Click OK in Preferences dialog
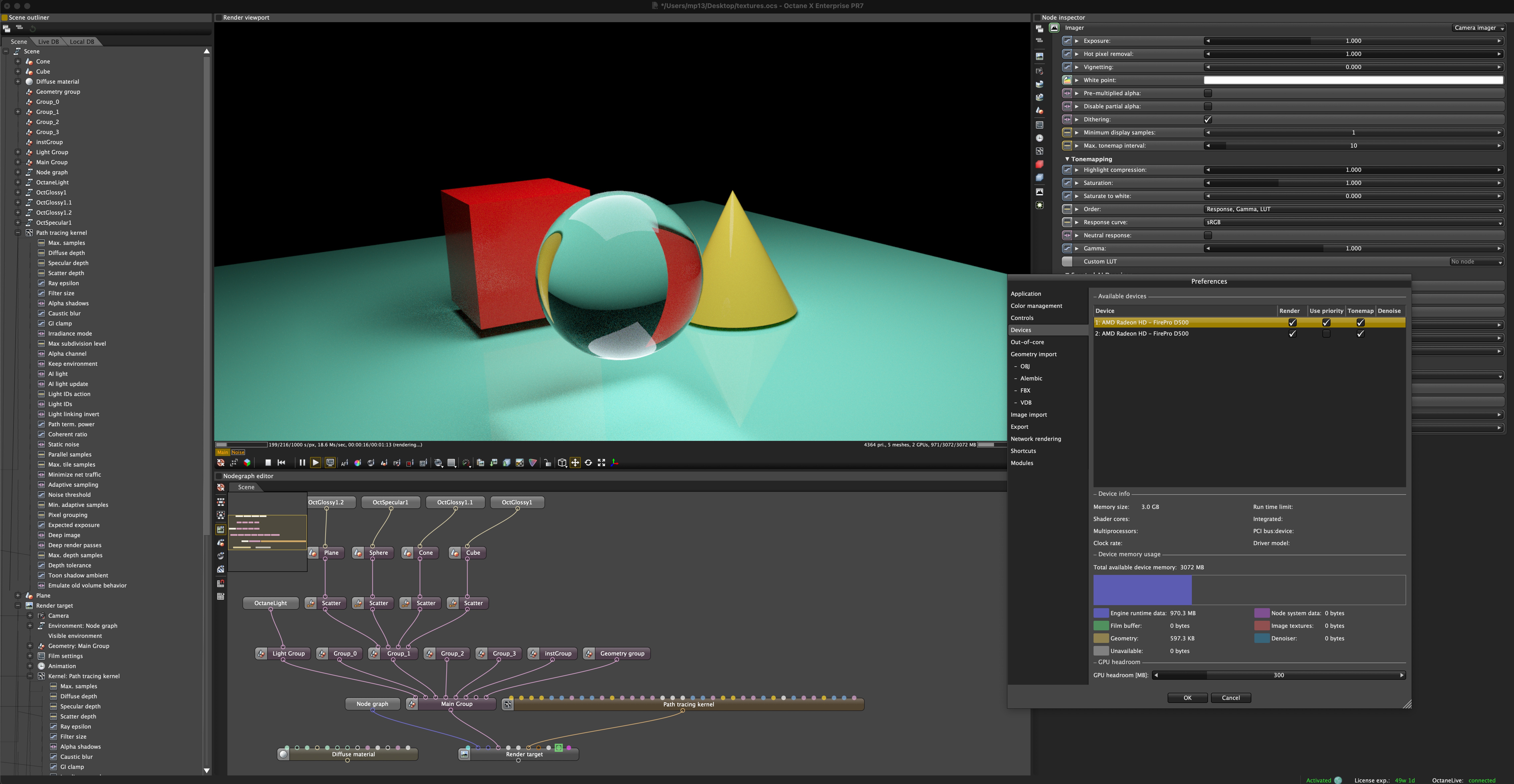Viewport: 1514px width, 784px height. [1187, 698]
